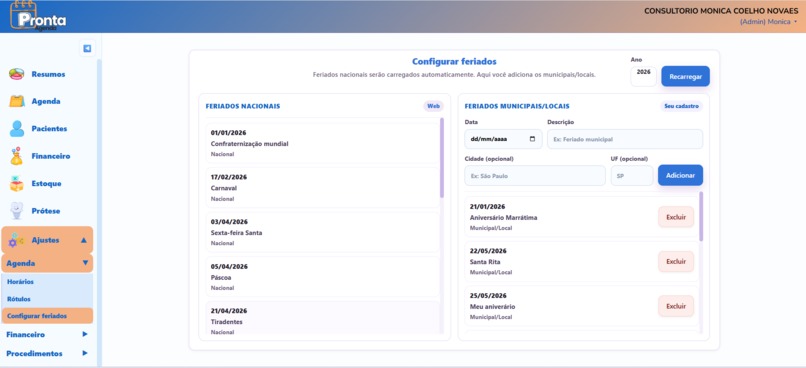Select the 17/02/2026 Carnaval entry
806x368 pixels.
tap(323, 188)
